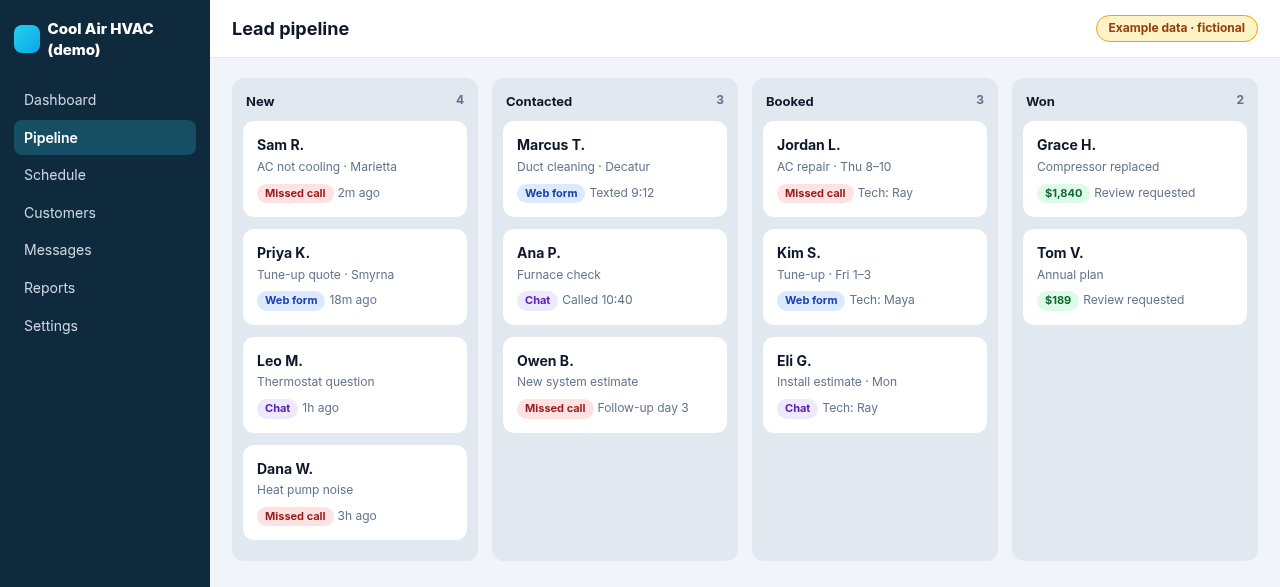Click the Booked column header
The height and width of the screenshot is (587, 1280).
(790, 101)
